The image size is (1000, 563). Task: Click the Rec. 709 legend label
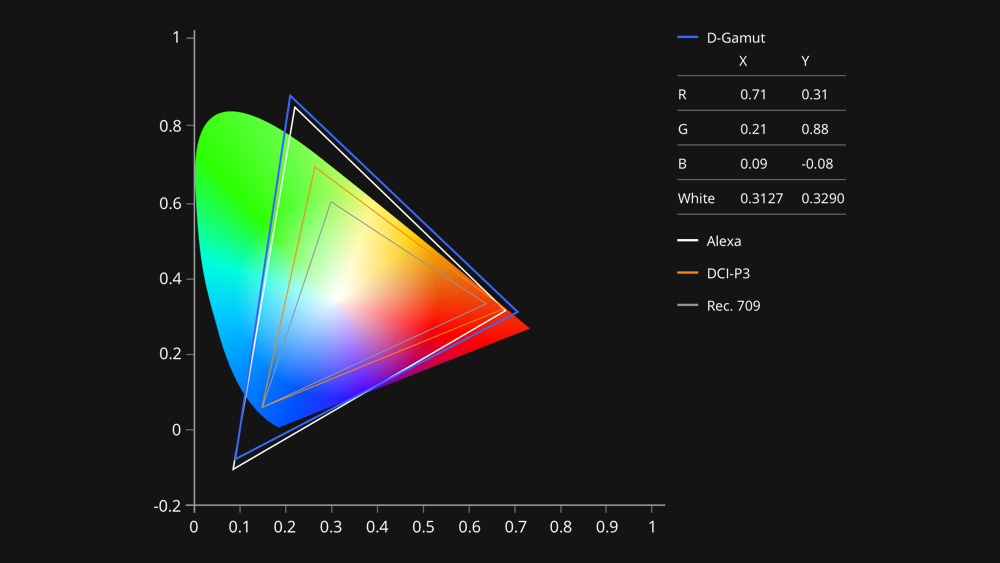[x=733, y=306]
